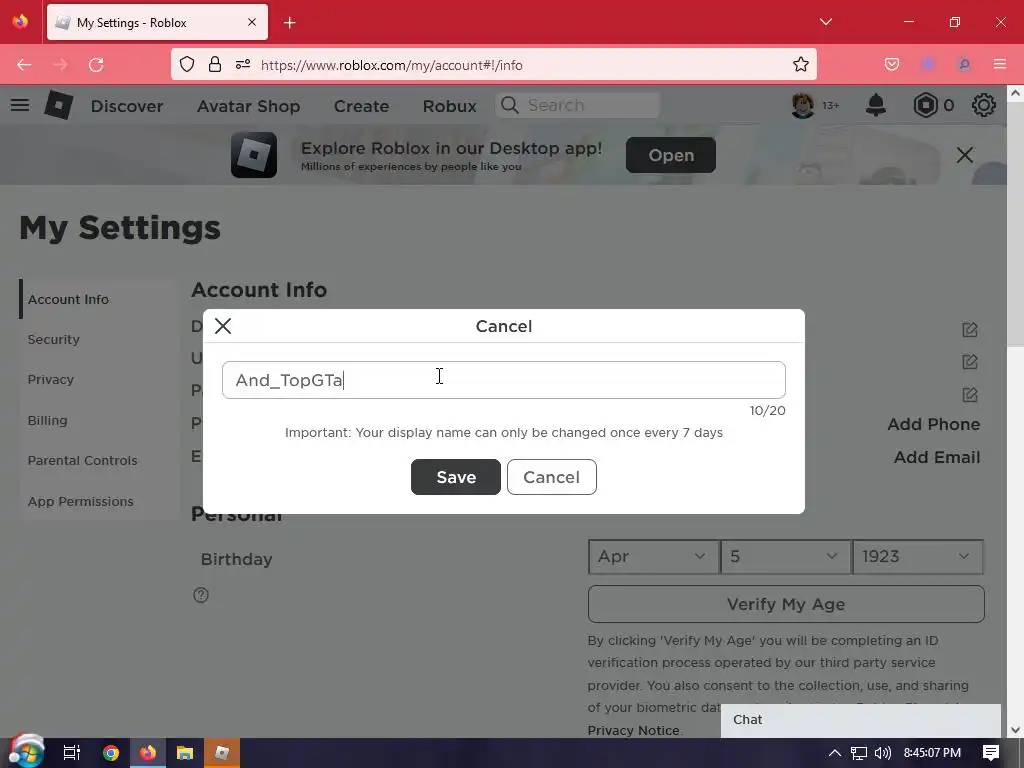Click the display name text field
Screen dimensions: 1024x768
(504, 380)
